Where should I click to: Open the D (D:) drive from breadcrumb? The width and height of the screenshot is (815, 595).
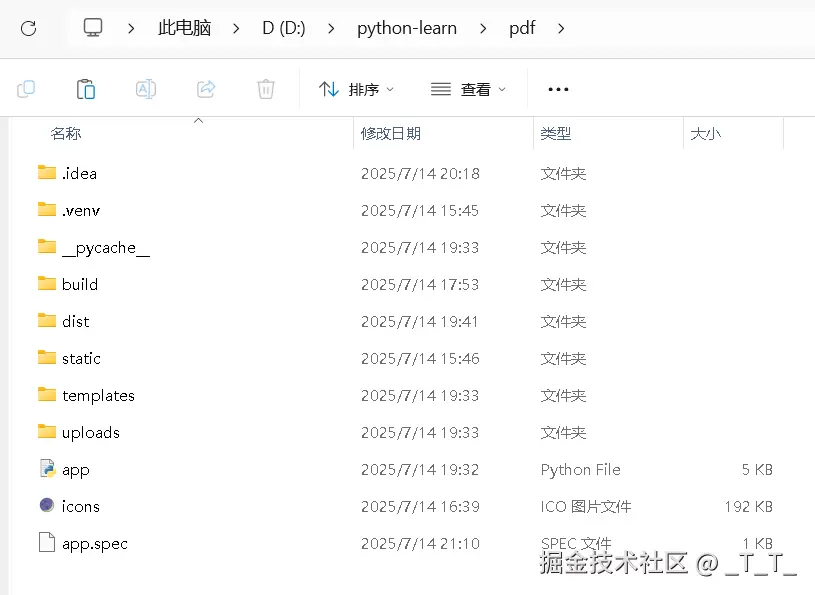click(x=283, y=28)
